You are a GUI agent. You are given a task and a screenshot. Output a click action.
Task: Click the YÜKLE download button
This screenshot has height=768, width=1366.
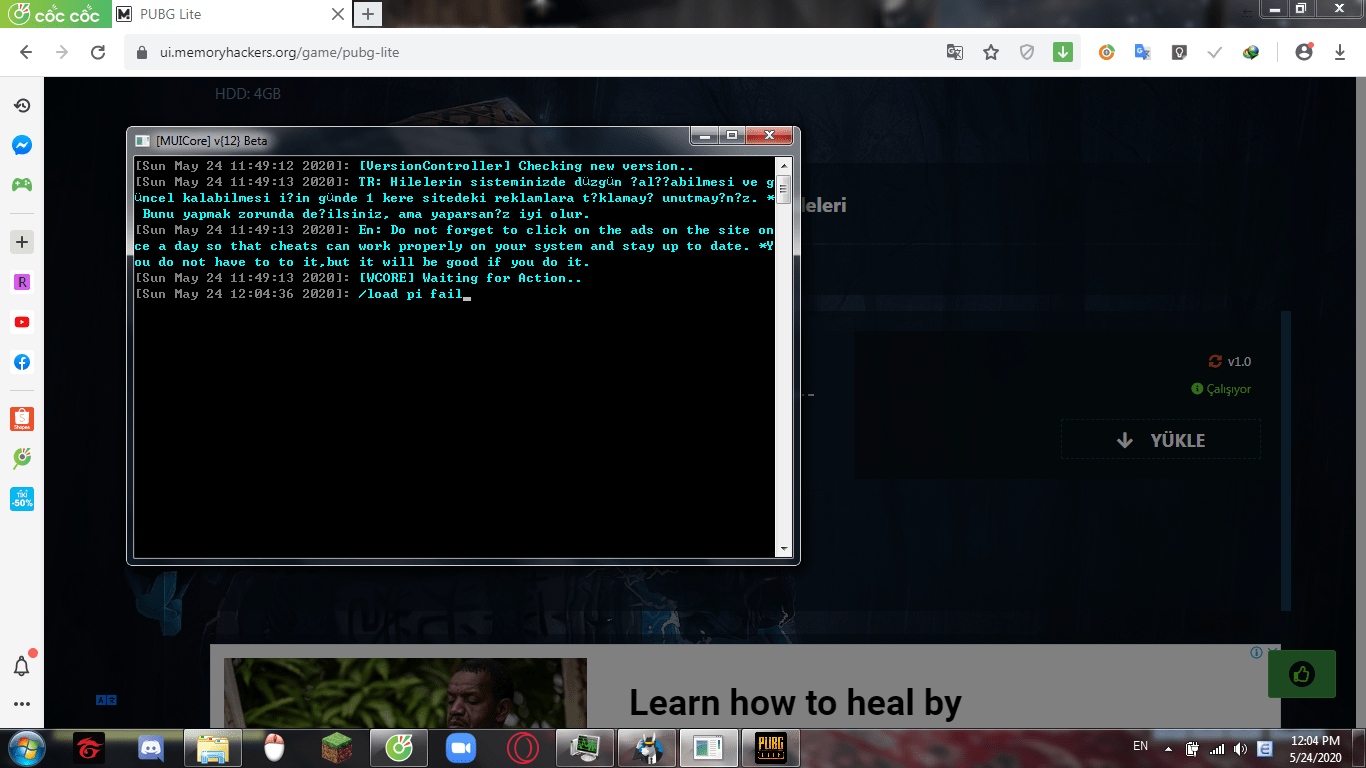[1160, 440]
